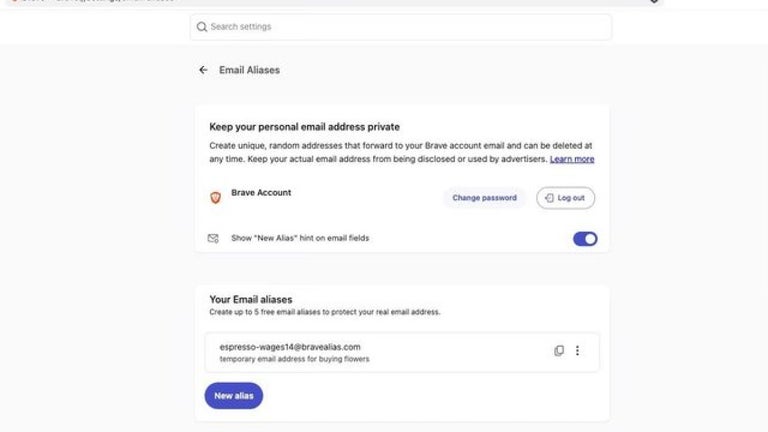Click the Change password button
The height and width of the screenshot is (432, 768).
pos(484,198)
